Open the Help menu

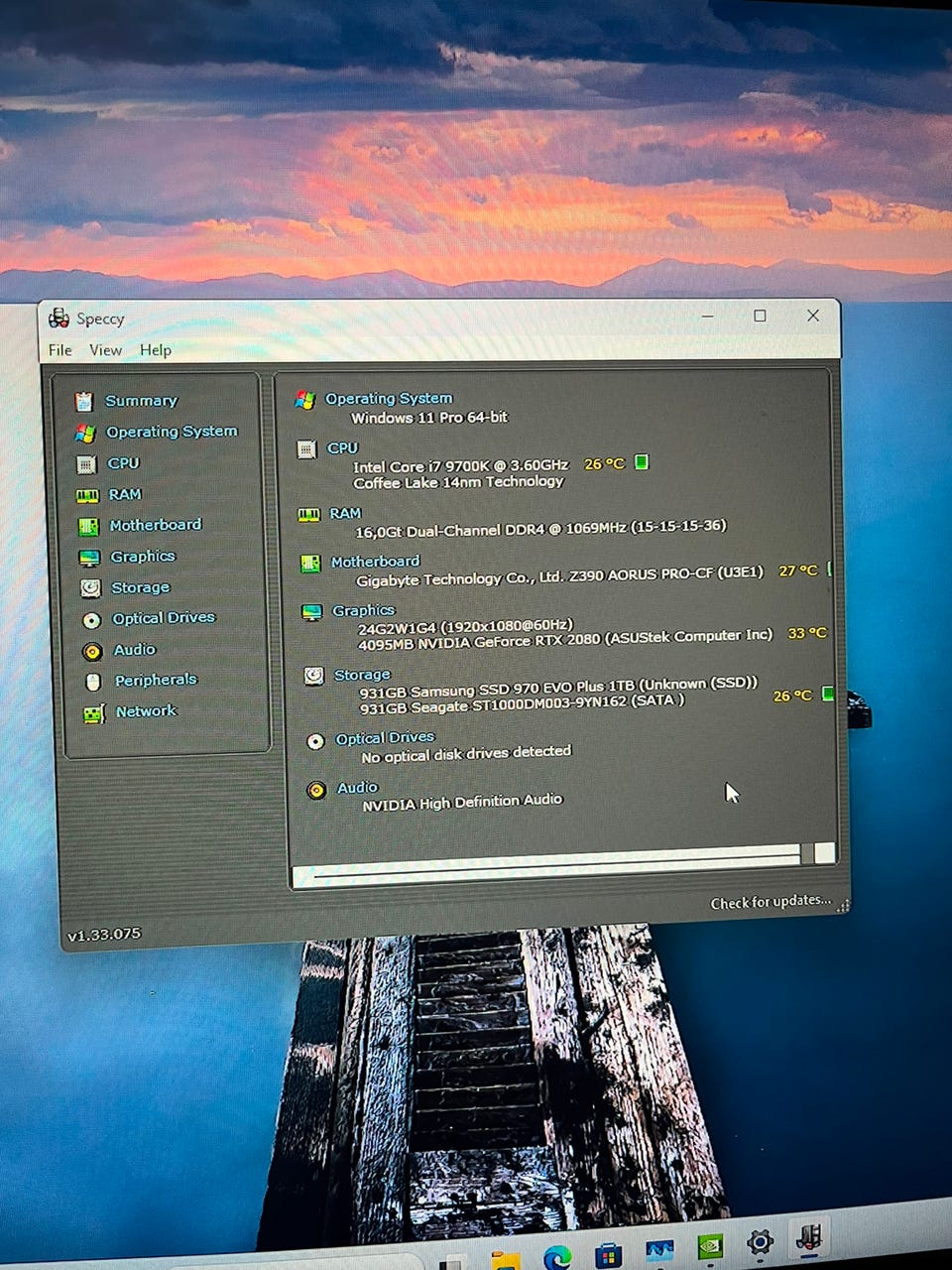pos(156,350)
